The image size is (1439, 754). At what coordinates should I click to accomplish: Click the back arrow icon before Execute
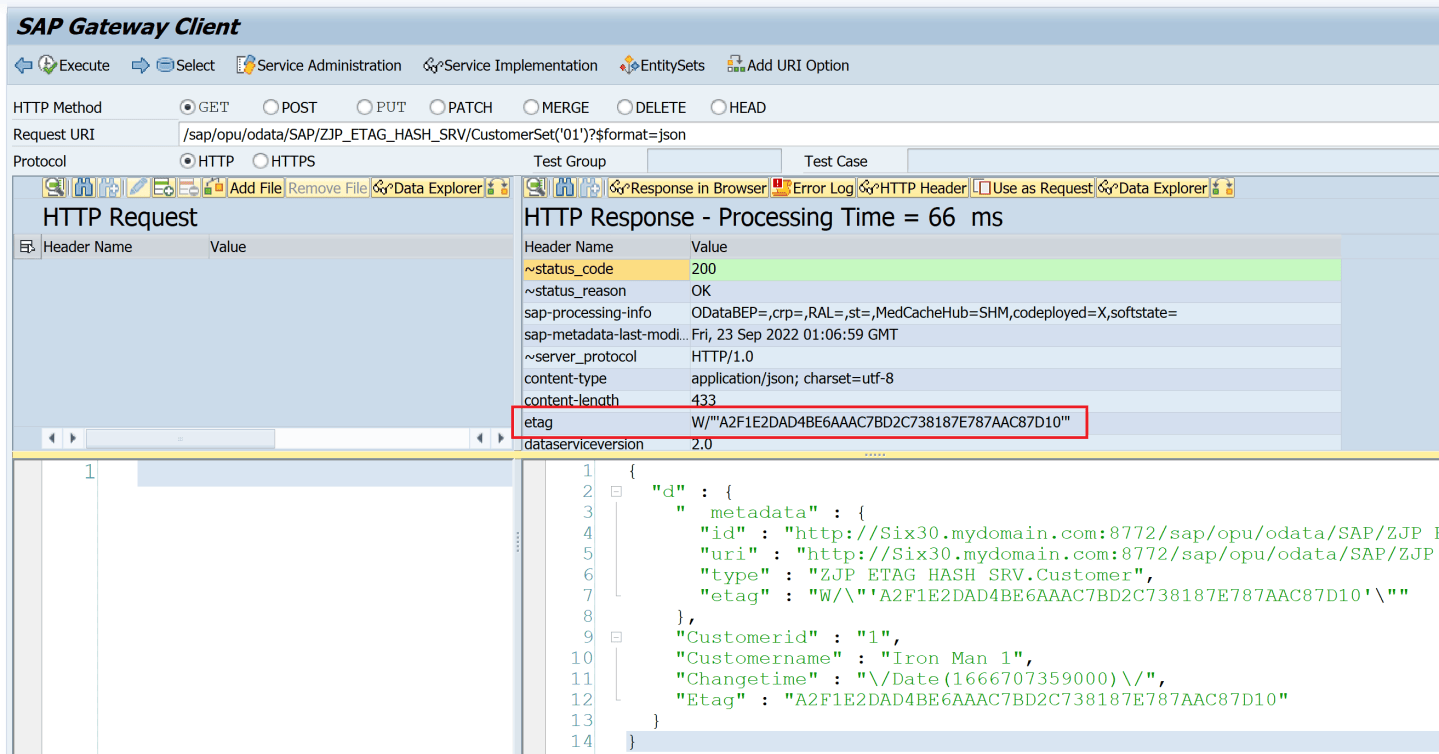pyautogui.click(x=23, y=65)
